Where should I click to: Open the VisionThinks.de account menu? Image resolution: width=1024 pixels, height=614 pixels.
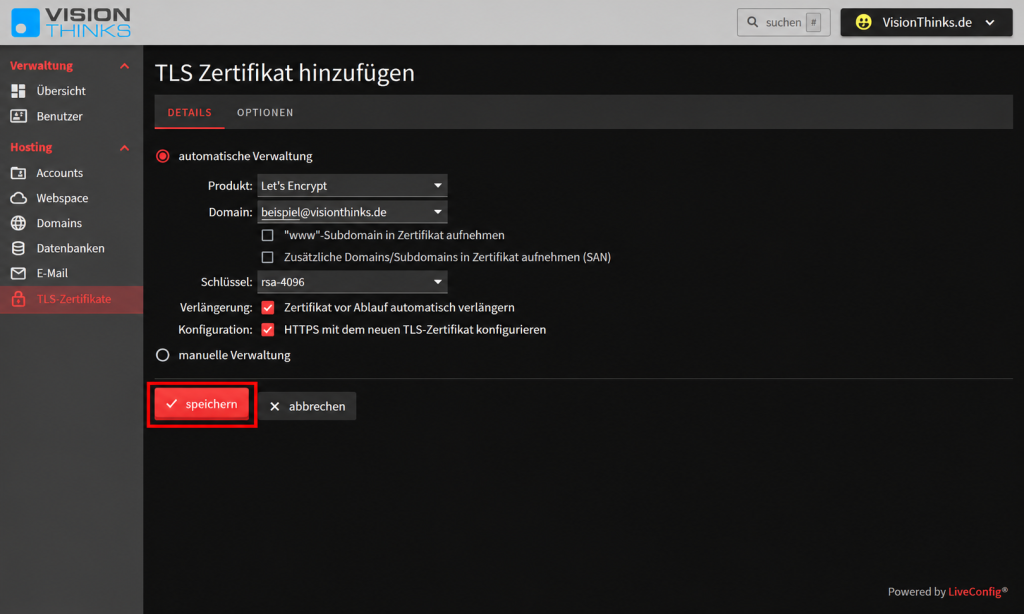tap(926, 22)
